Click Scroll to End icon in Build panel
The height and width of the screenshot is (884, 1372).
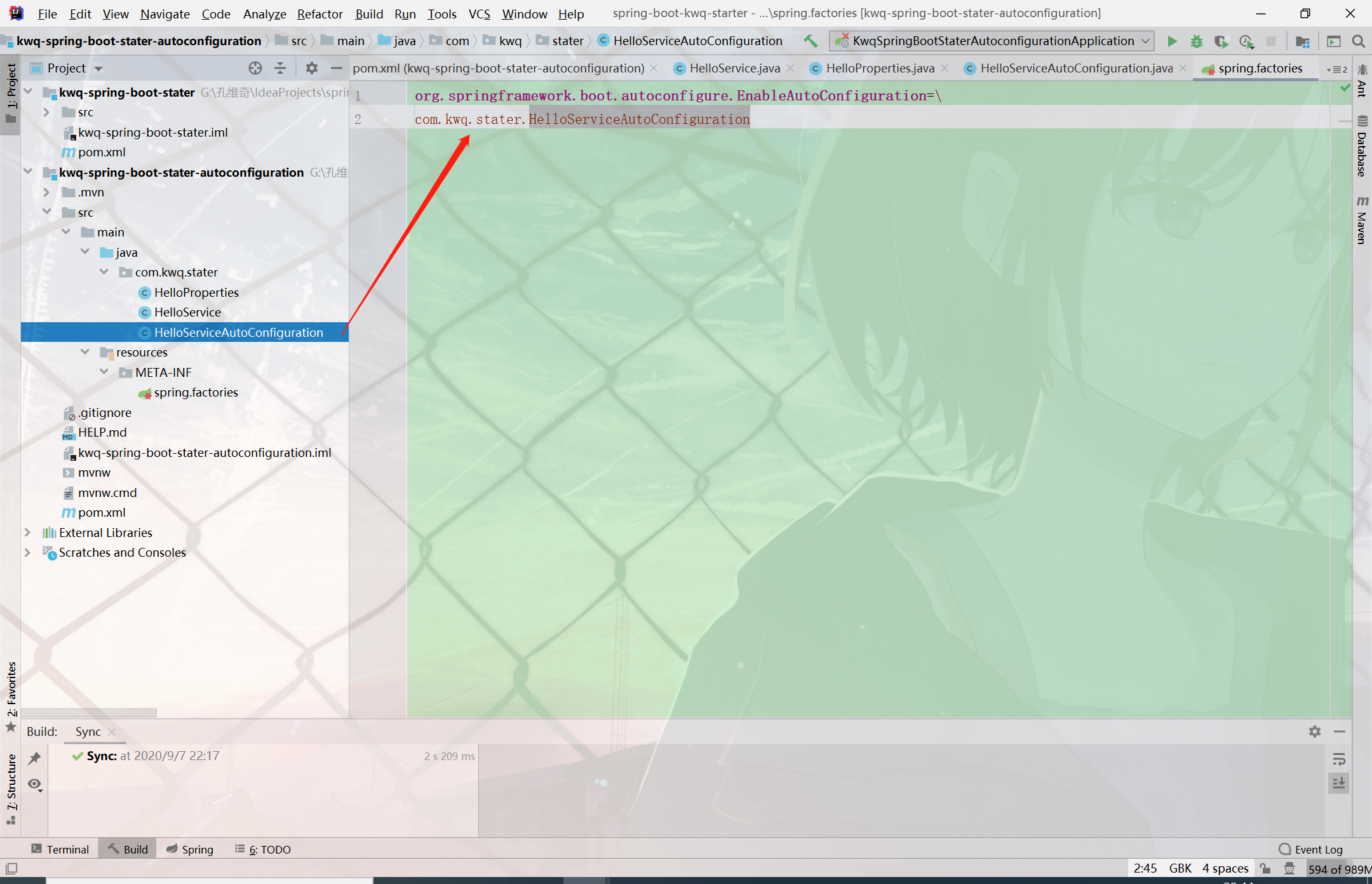(1338, 783)
